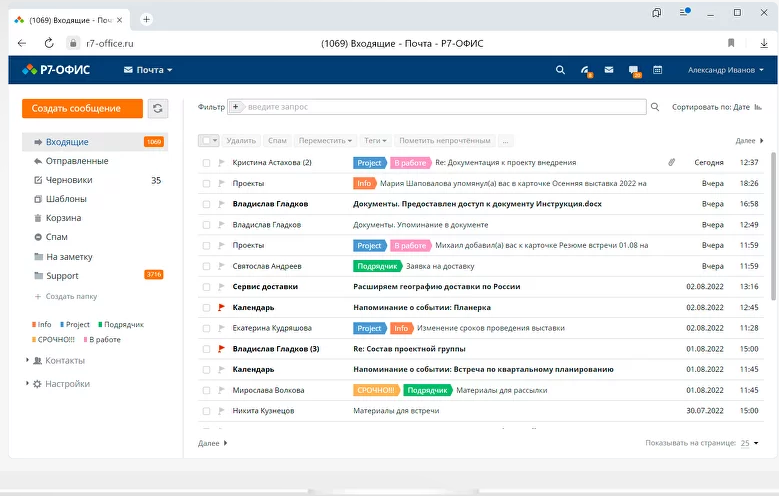This screenshot has width=779, height=496.
Task: Open the Отправленные folder
Action: pyautogui.click(x=76, y=161)
